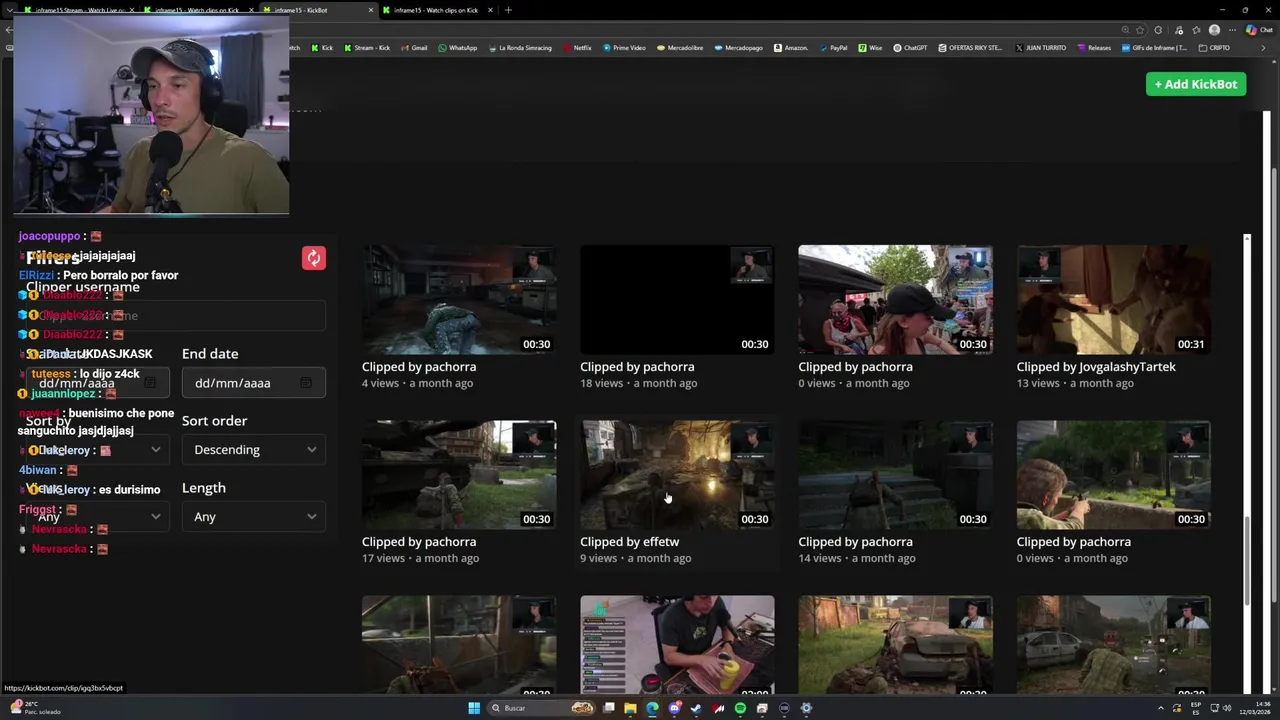Click the favorites star in address bar
1280x720 pixels.
point(1140,30)
